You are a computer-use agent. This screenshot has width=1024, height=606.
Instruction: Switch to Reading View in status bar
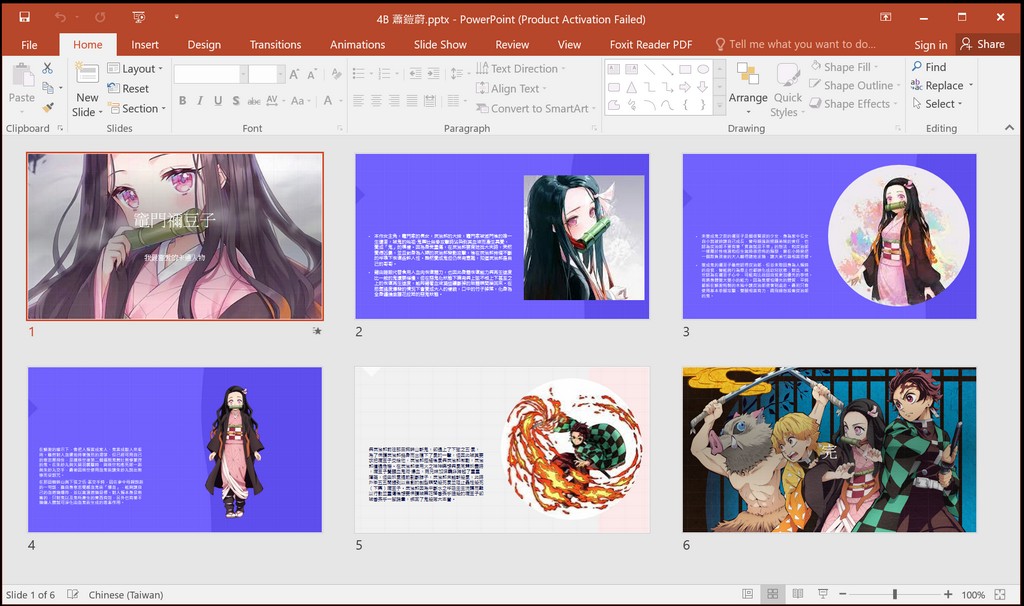pos(797,594)
